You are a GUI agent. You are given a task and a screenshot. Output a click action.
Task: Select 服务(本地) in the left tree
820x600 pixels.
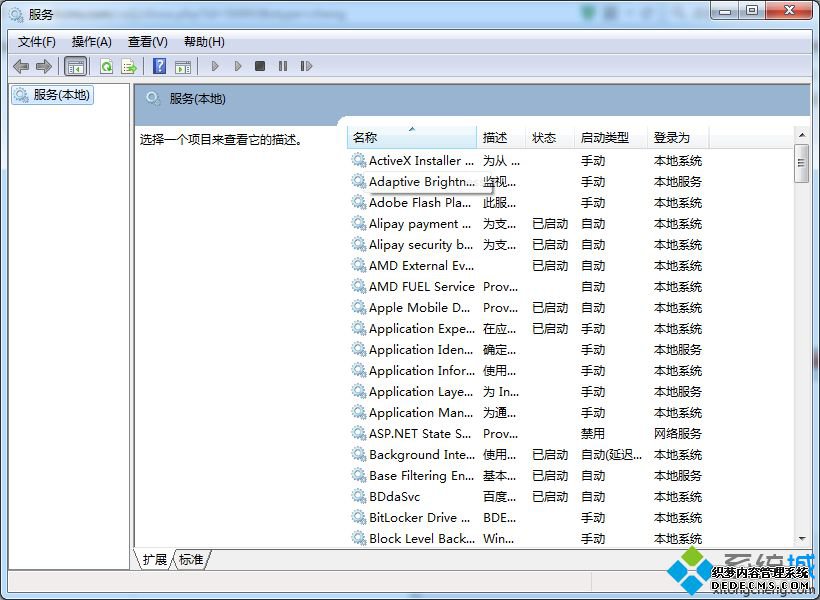click(x=52, y=95)
